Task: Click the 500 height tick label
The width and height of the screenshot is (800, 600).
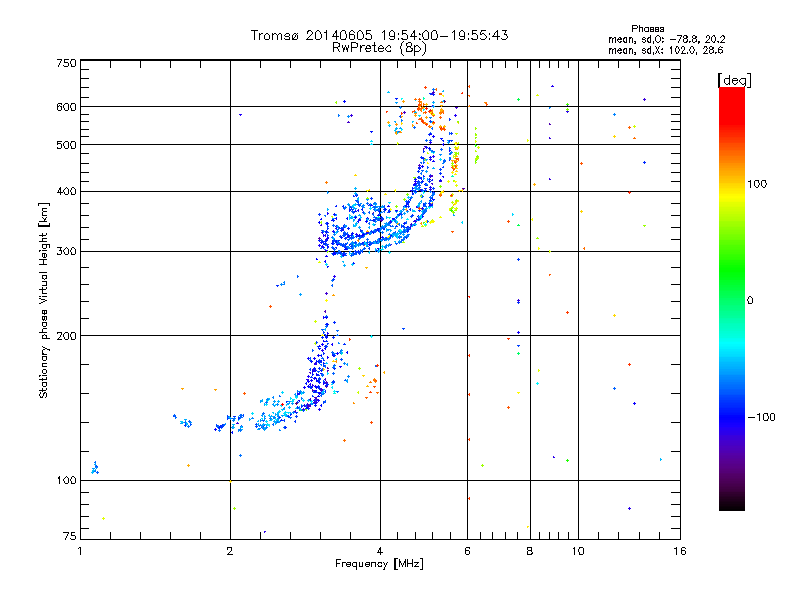Action: pos(67,145)
